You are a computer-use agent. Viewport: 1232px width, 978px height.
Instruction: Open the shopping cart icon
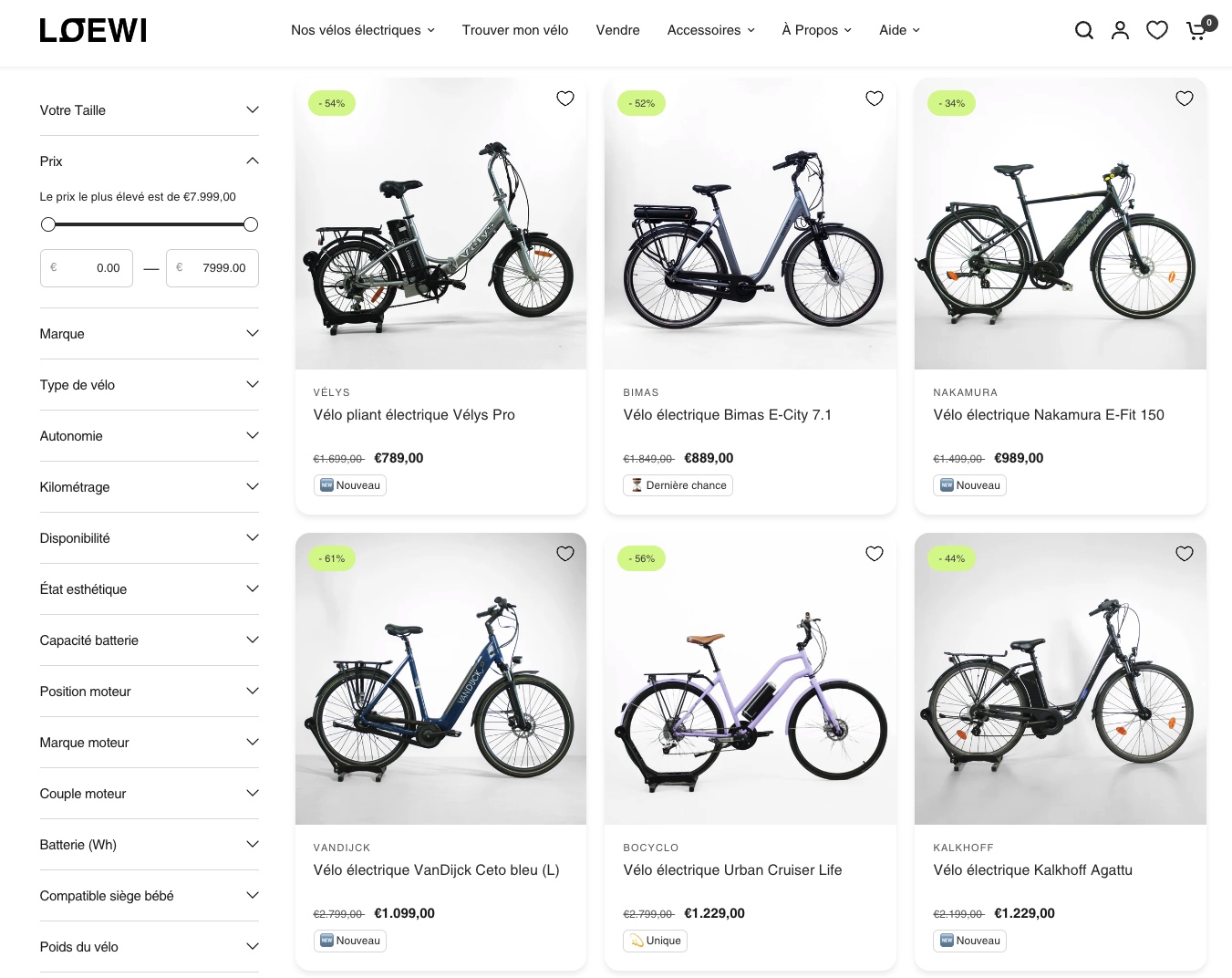1196,30
